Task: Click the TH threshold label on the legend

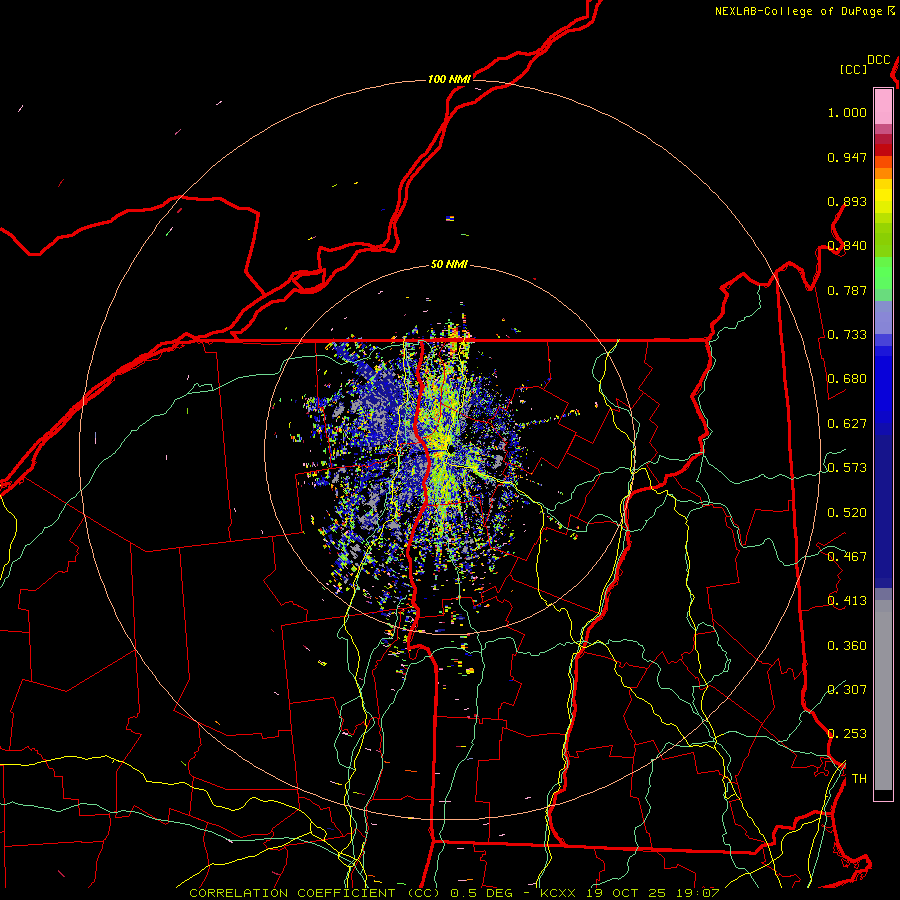Action: (x=859, y=779)
